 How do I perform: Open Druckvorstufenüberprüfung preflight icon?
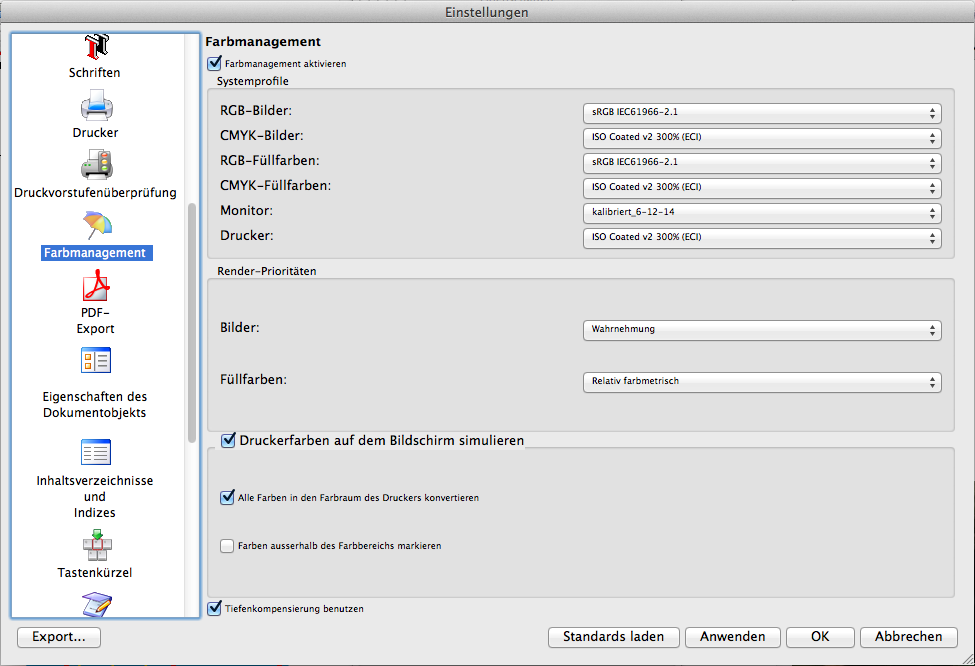point(95,164)
